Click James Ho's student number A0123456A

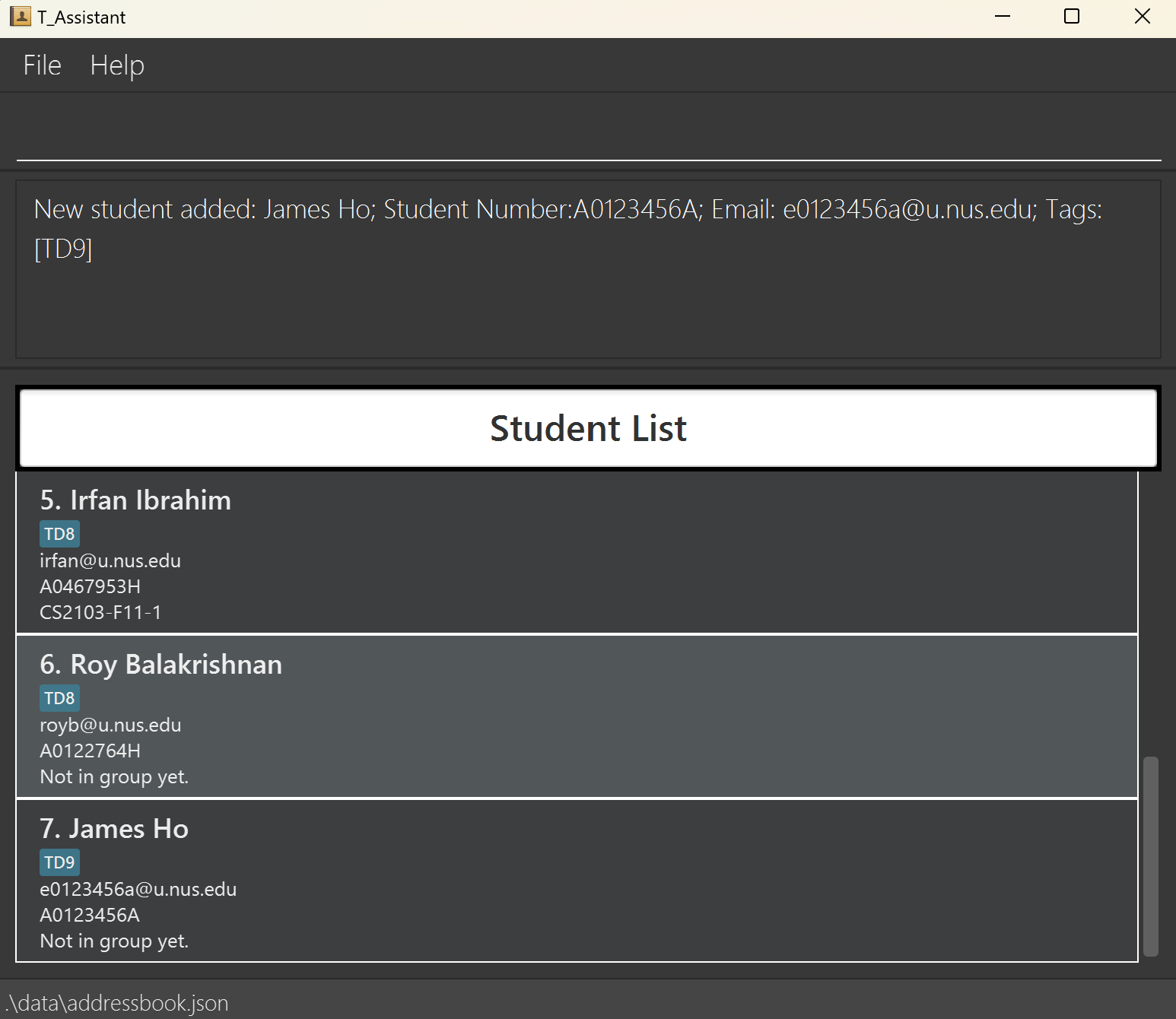click(90, 915)
